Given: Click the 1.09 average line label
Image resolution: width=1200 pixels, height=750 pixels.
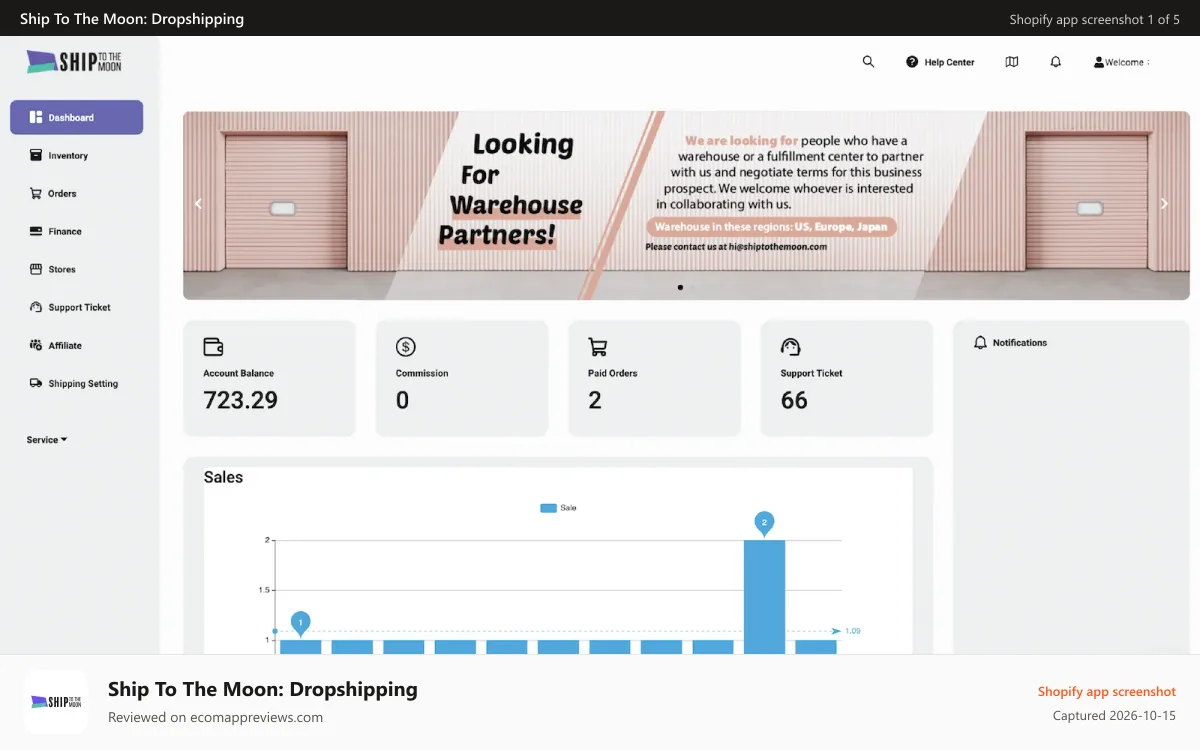Looking at the screenshot, I should pyautogui.click(x=852, y=631).
